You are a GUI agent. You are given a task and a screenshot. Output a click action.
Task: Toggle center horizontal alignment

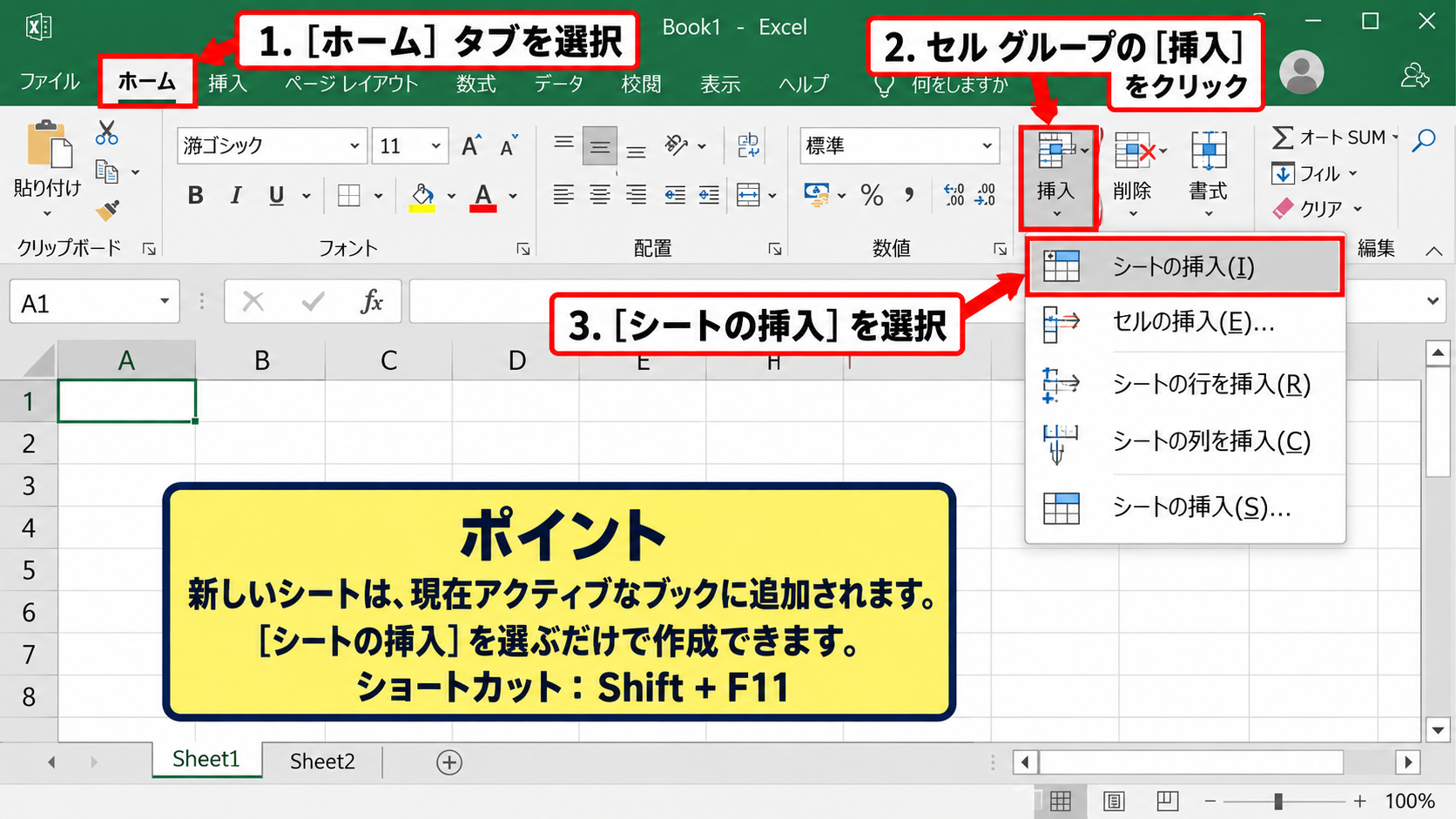[600, 195]
